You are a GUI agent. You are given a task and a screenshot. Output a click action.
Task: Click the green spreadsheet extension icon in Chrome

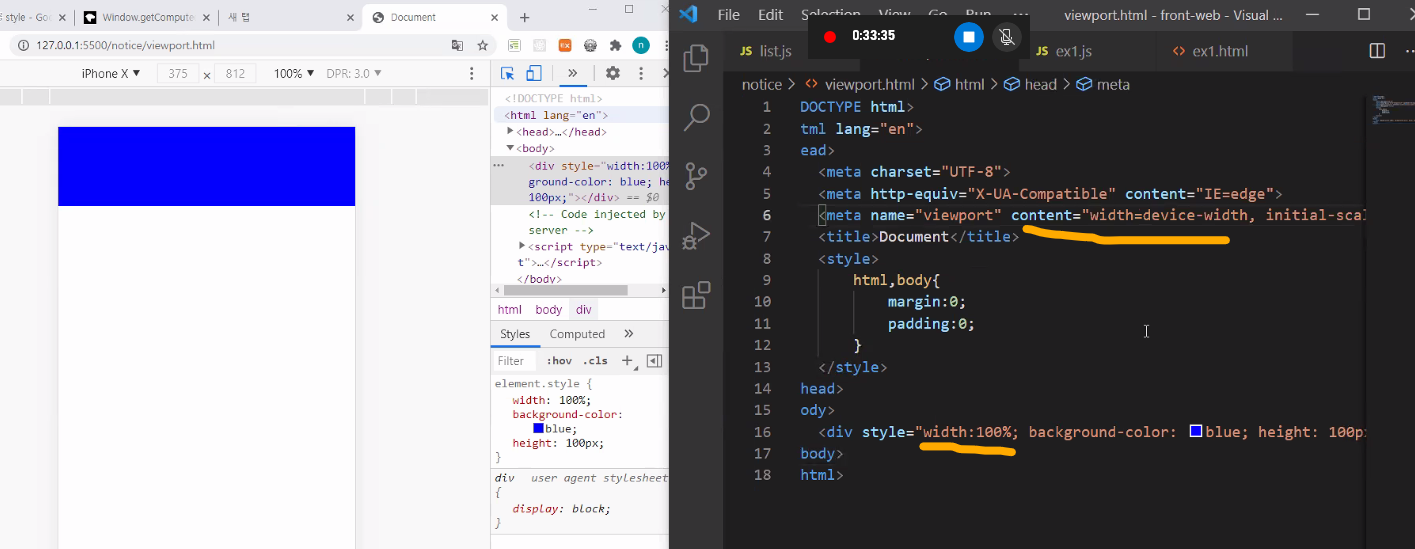click(514, 45)
